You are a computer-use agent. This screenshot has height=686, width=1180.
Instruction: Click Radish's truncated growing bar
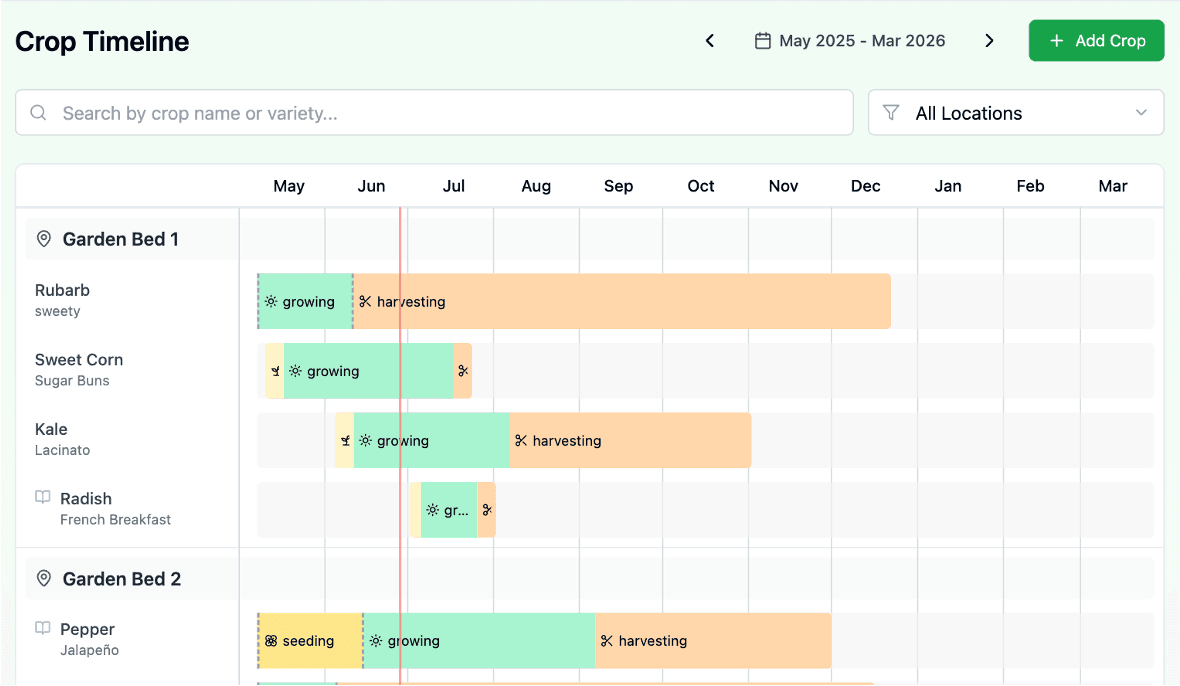pyautogui.click(x=449, y=510)
